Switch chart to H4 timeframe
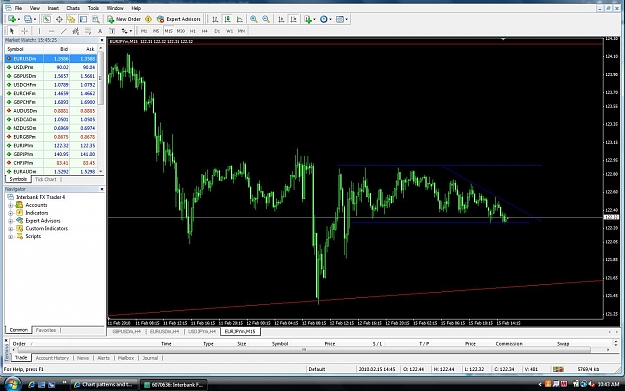Screen dimensions: 625x391 tap(205, 31)
